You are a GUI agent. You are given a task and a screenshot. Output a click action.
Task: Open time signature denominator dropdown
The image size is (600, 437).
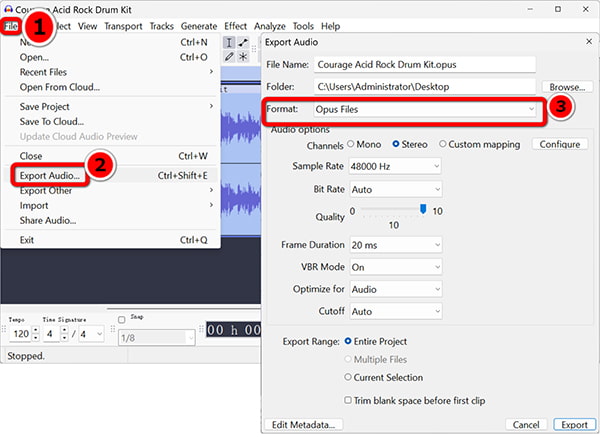(91, 334)
